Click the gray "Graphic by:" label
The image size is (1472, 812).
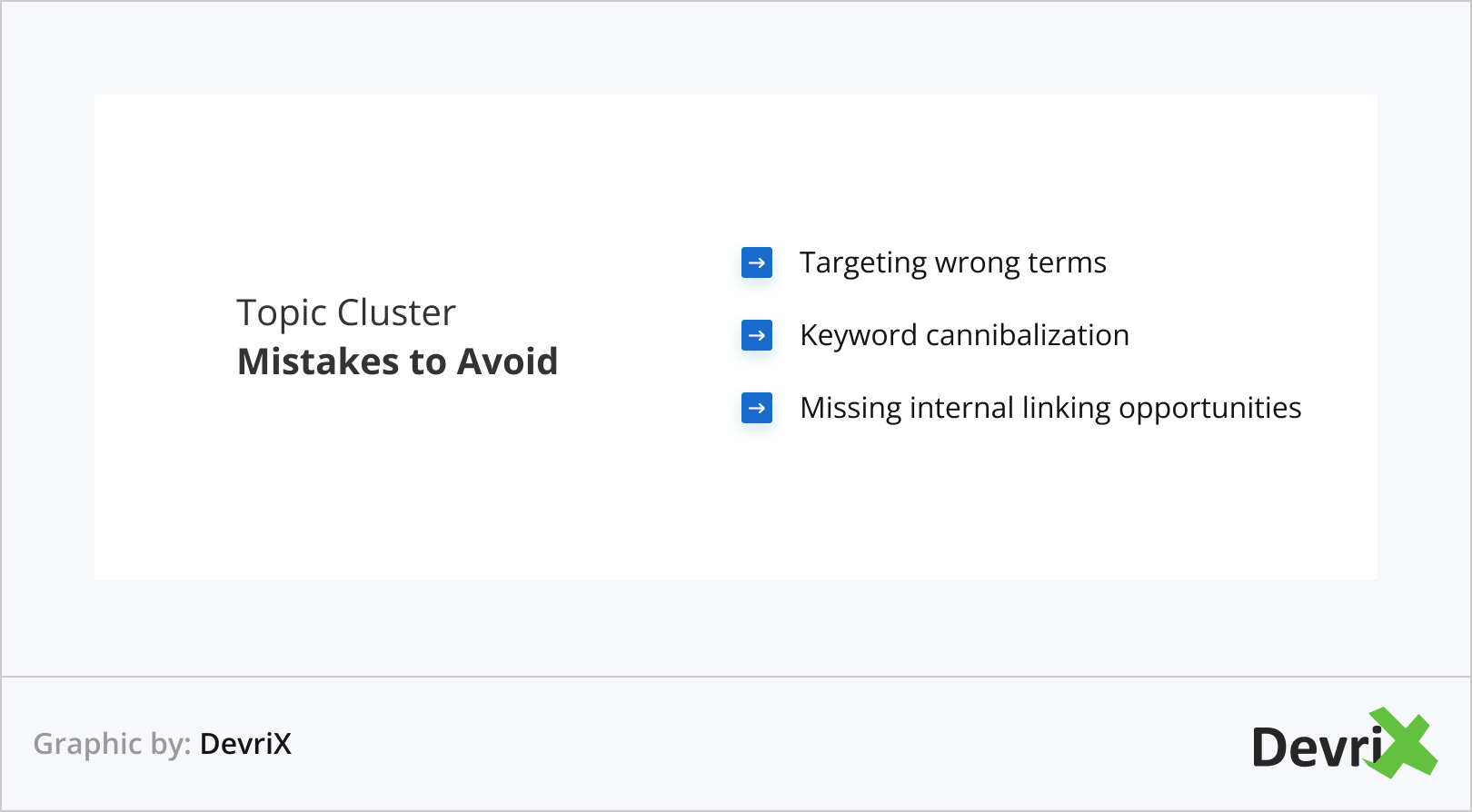click(112, 744)
